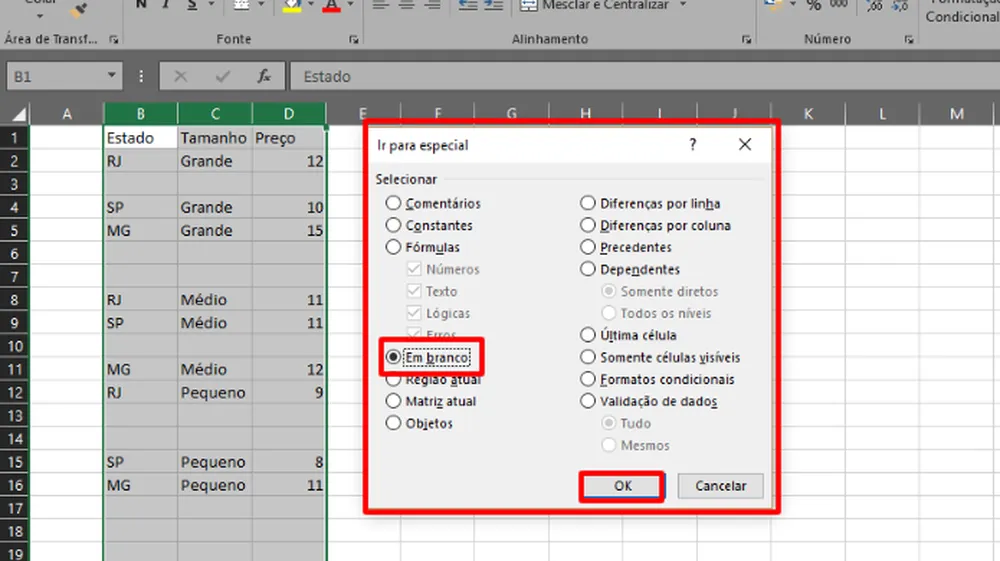Select Validação de dados radio option
1000x561 pixels.
click(x=649, y=402)
